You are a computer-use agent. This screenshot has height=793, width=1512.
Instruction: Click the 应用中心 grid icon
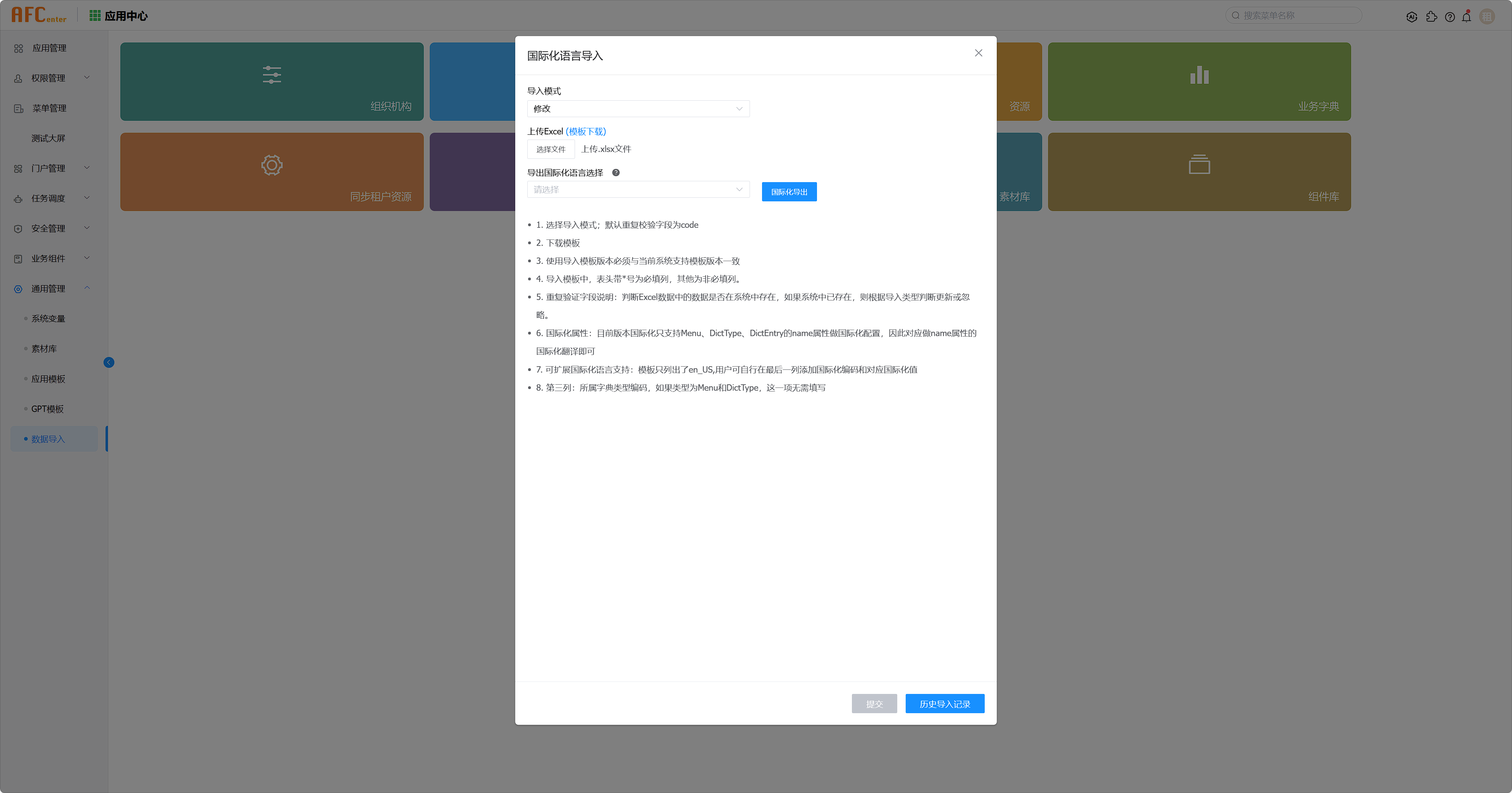[x=95, y=16]
